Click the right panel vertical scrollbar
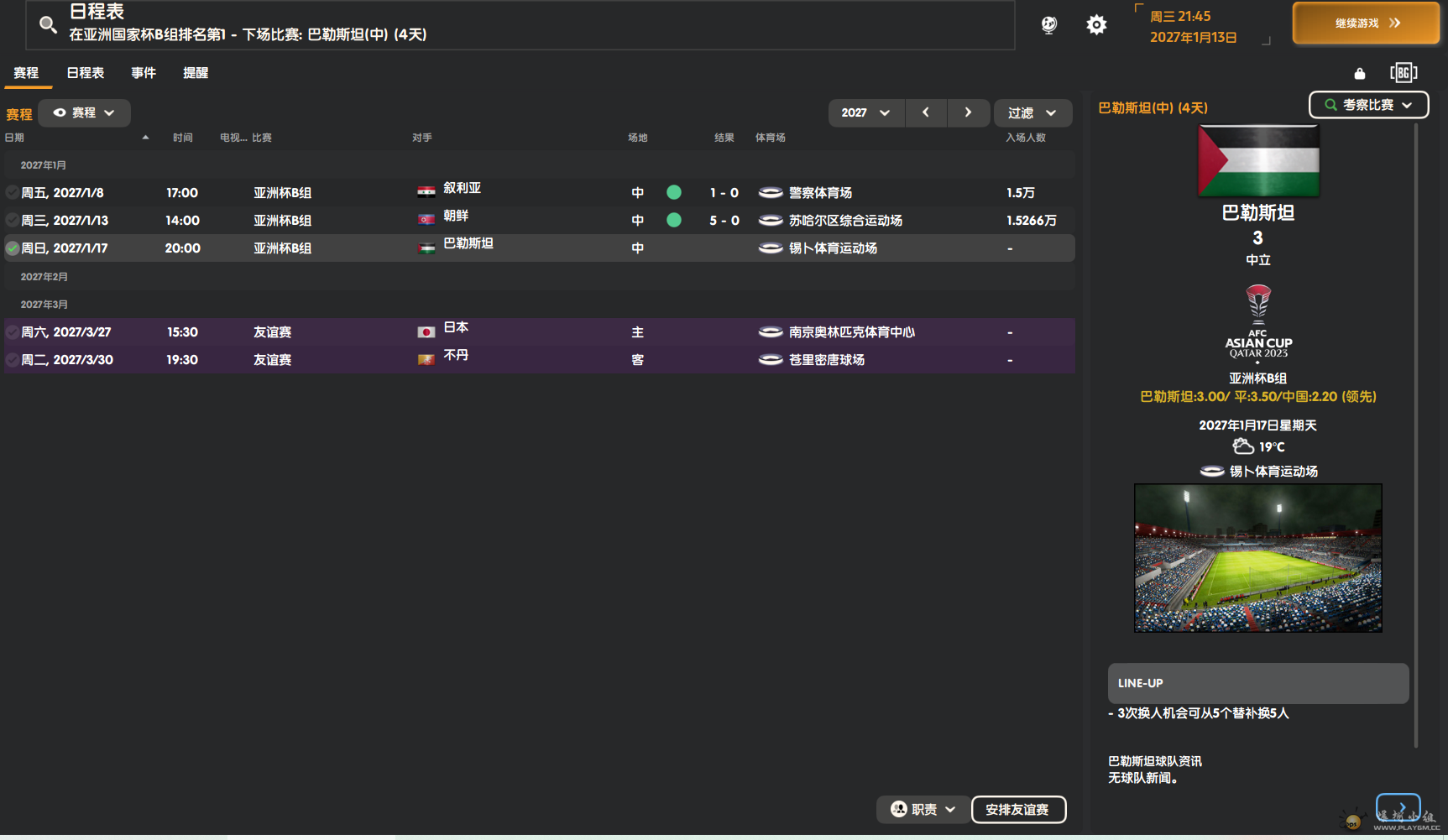 click(x=1416, y=436)
